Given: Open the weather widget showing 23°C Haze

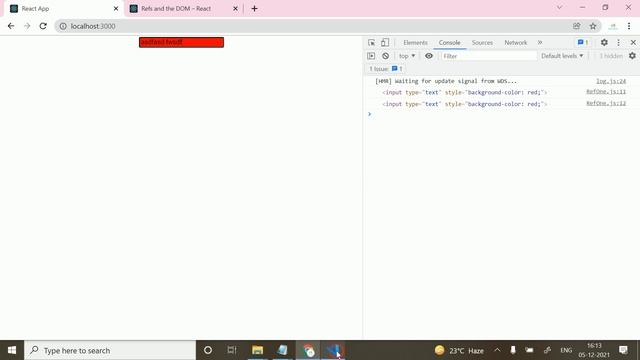Looking at the screenshot, I should (x=459, y=350).
